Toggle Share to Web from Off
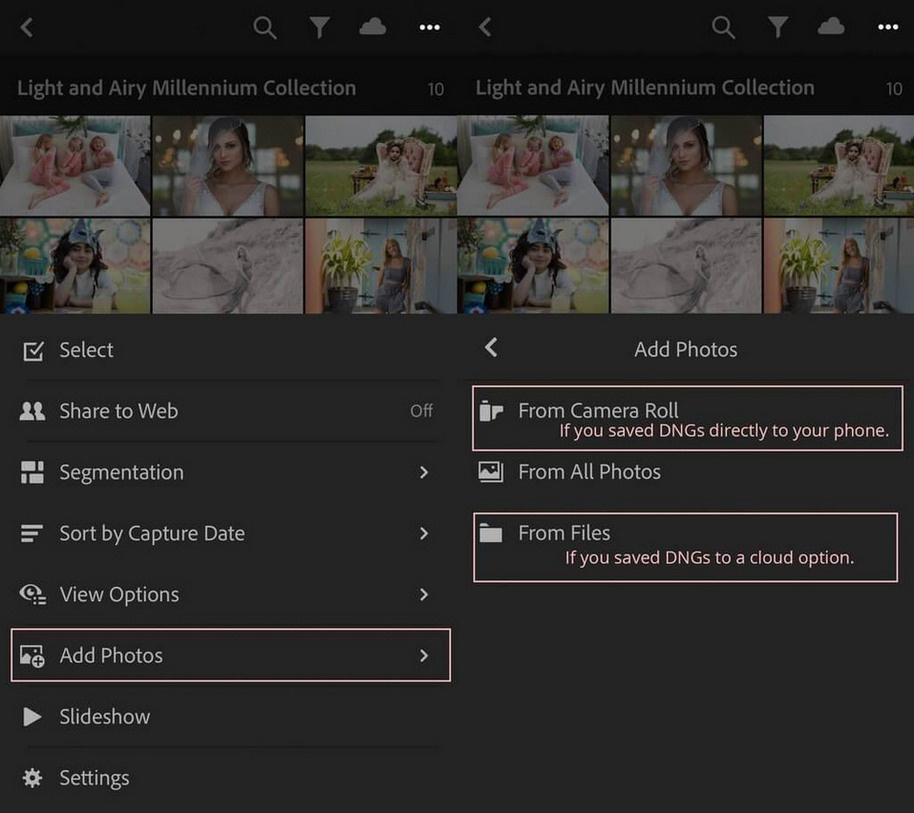Viewport: 914px width, 813px height. tap(421, 411)
